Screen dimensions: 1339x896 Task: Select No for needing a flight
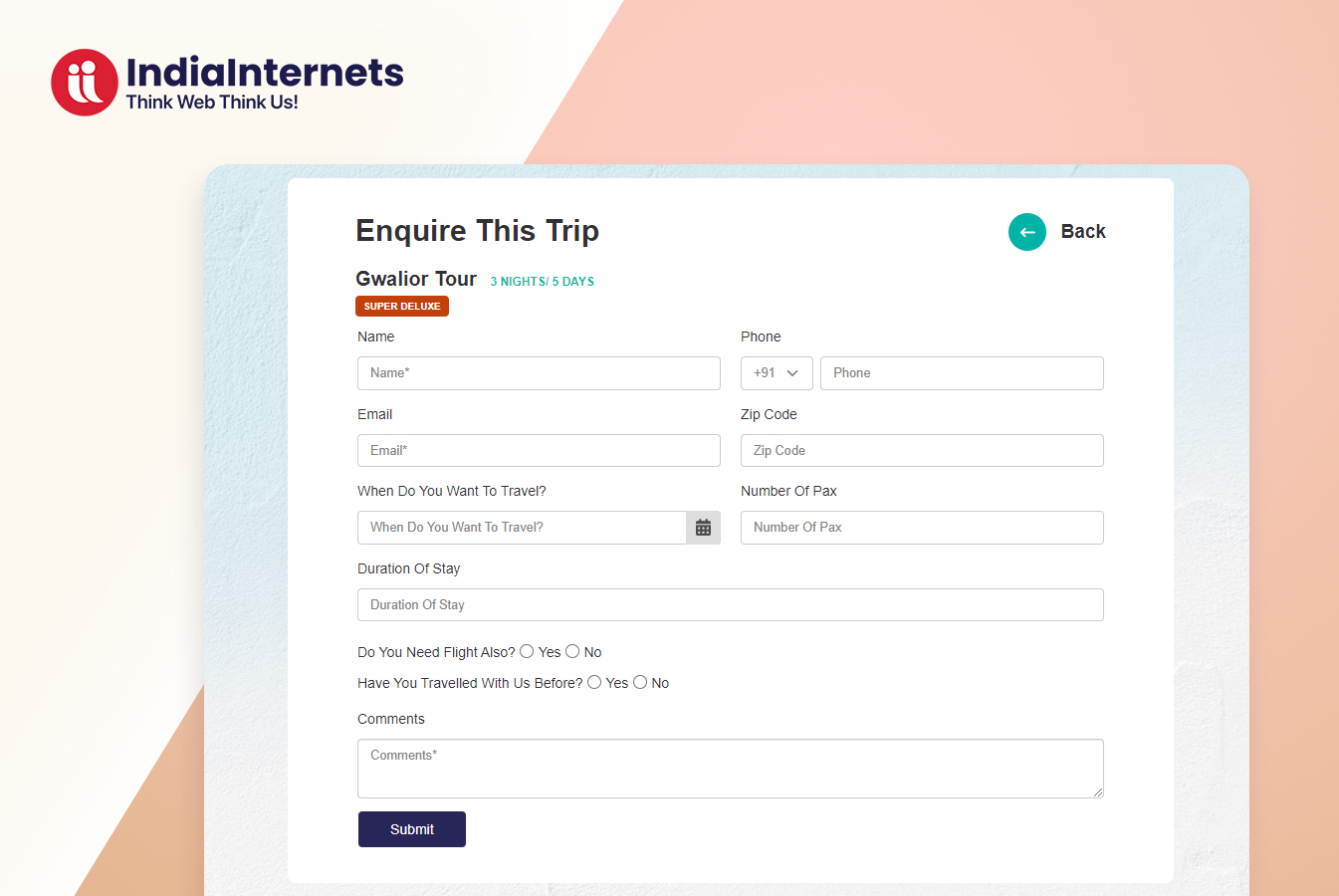click(572, 651)
